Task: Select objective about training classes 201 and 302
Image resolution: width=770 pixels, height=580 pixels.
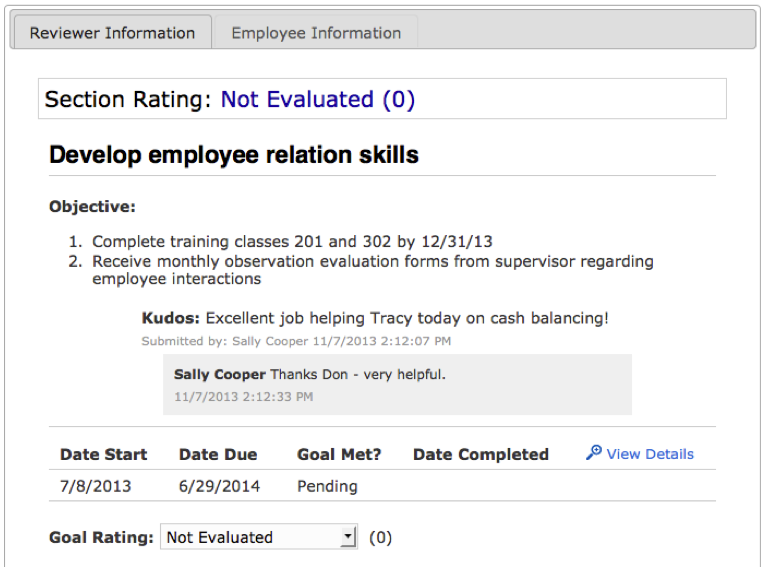Action: point(292,242)
